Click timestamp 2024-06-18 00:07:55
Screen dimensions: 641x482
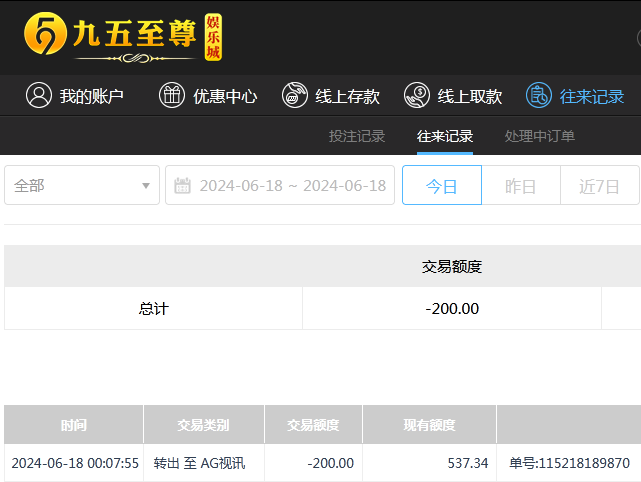75,463
